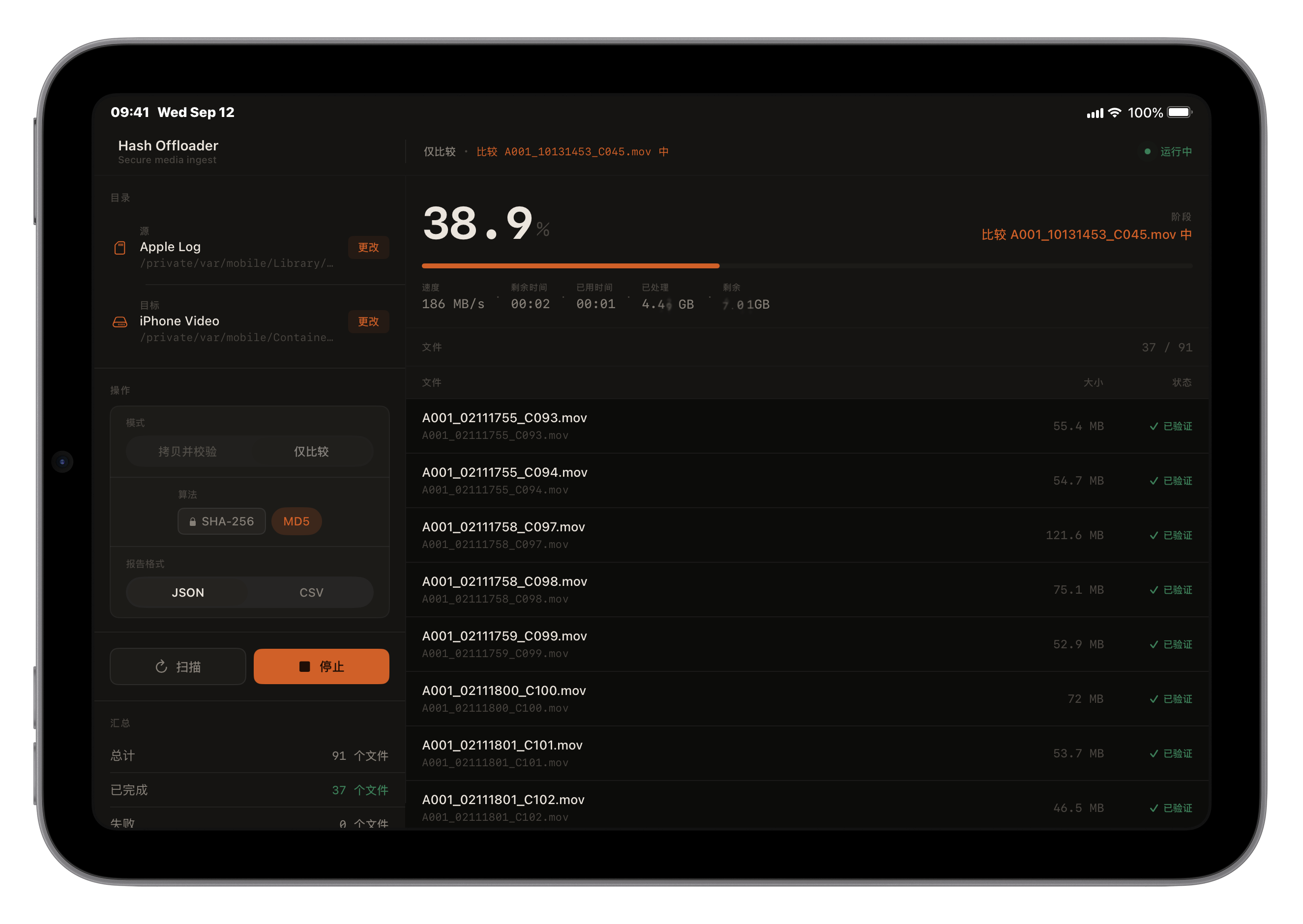Change the Apple Log source with 更改
Viewport: 1303px width, 924px height.
pyautogui.click(x=368, y=248)
